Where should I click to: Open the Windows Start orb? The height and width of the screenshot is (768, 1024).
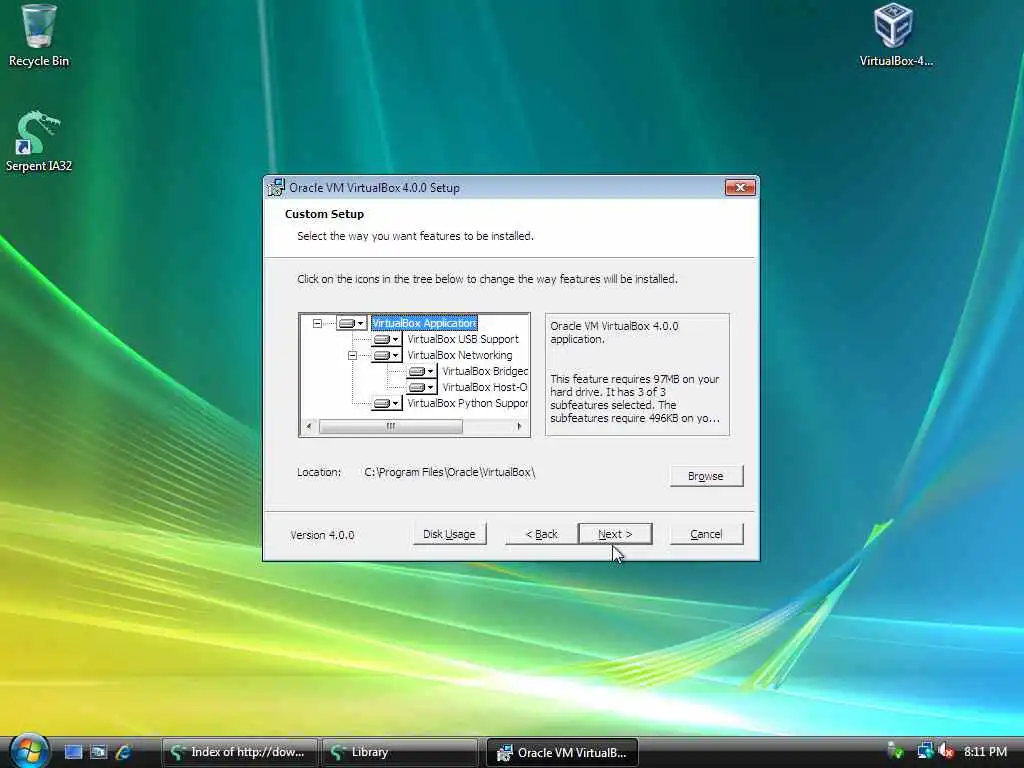click(x=29, y=751)
